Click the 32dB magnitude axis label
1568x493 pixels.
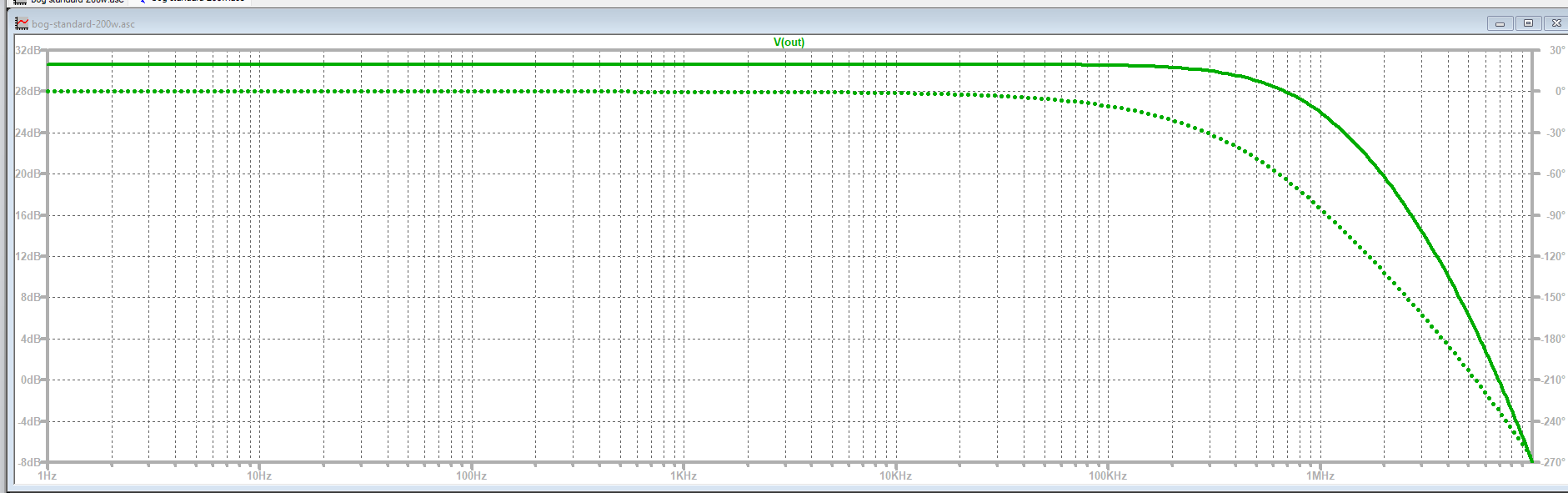click(x=28, y=51)
